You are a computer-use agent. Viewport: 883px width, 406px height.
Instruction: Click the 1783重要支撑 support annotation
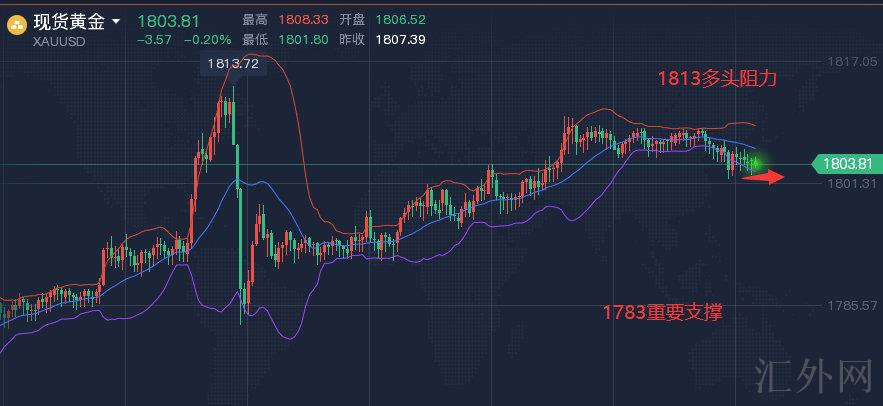point(662,313)
